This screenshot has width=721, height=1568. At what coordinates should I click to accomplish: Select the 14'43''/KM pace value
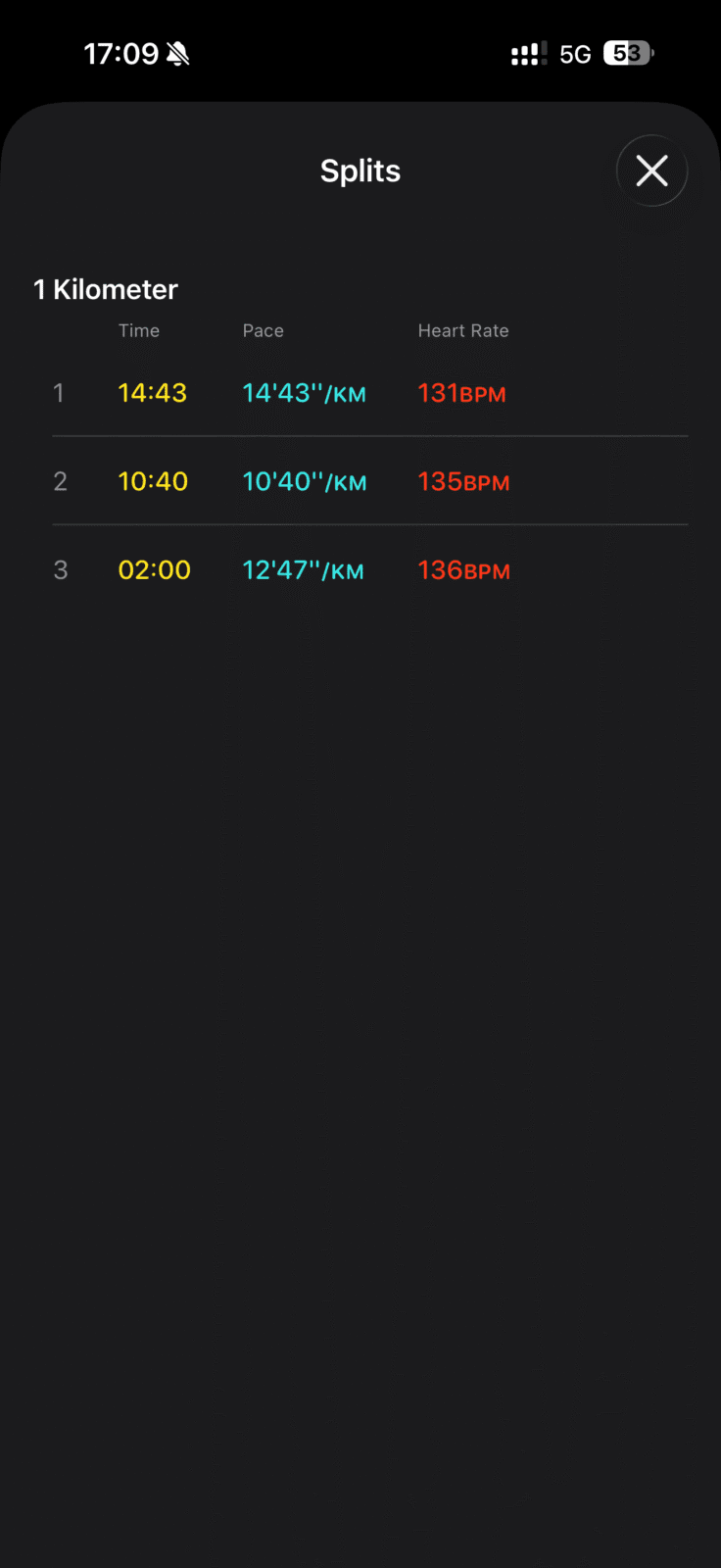[x=304, y=393]
